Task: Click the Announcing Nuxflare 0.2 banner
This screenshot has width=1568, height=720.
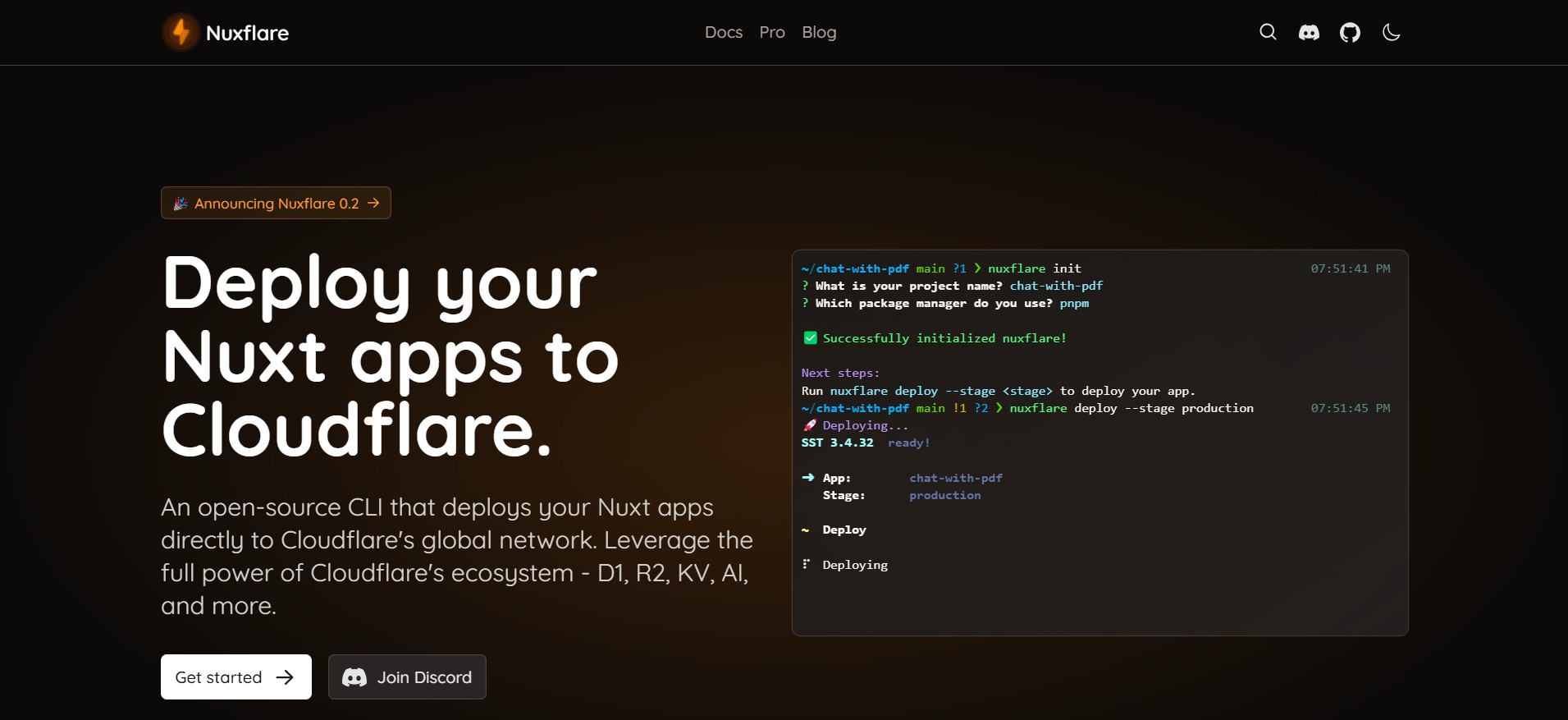Action: [276, 203]
